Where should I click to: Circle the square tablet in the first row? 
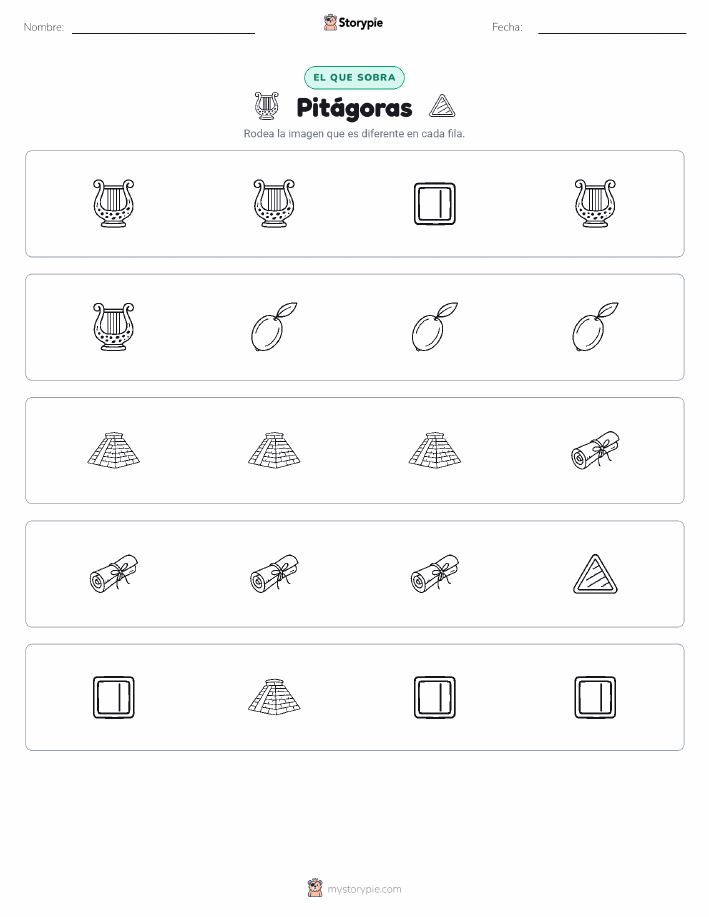435,204
